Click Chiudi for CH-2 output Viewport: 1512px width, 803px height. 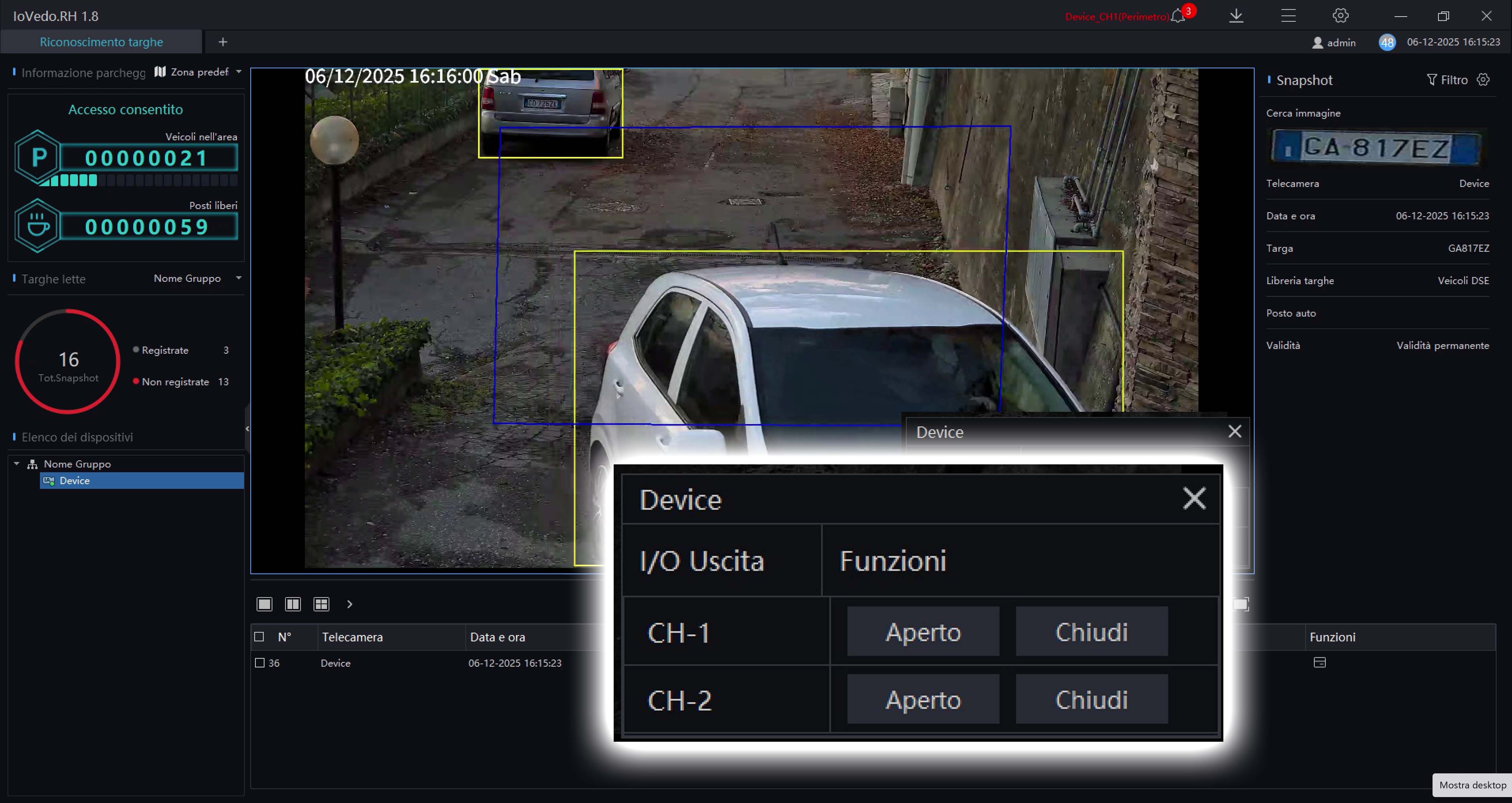click(x=1091, y=699)
